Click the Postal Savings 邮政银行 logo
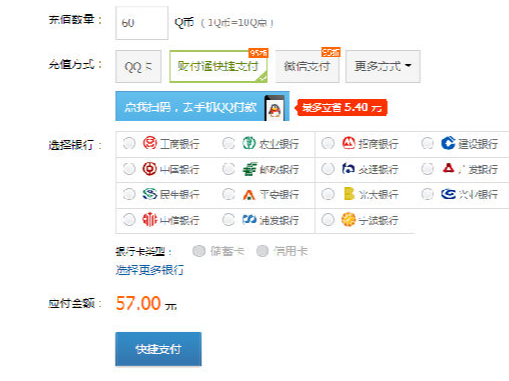509x381 pixels. click(250, 169)
